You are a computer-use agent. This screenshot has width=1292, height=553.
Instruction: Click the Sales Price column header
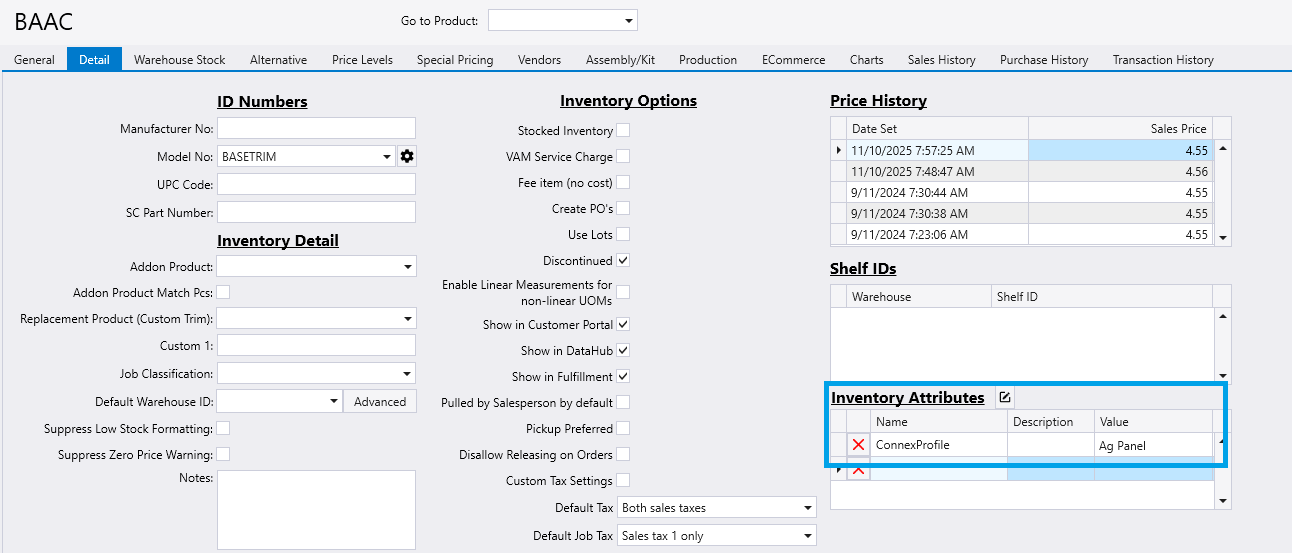1120,128
